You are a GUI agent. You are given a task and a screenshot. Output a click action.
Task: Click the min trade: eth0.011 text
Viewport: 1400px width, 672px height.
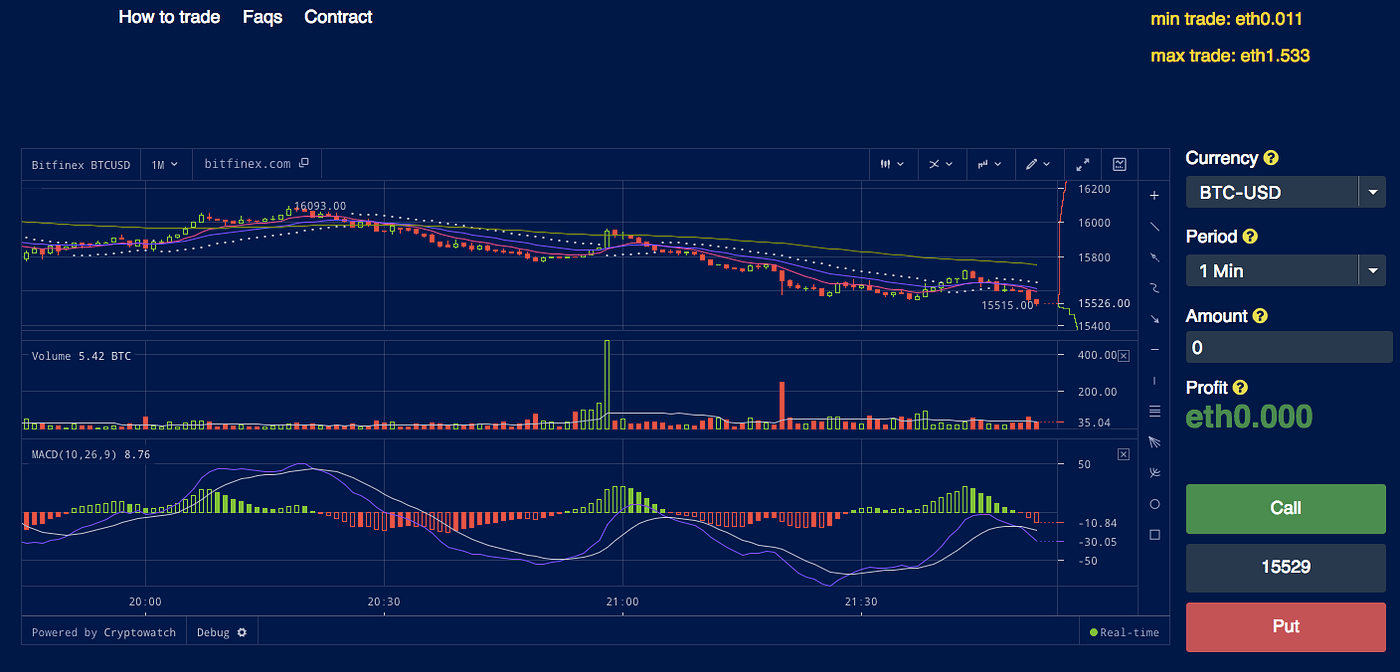click(1226, 19)
